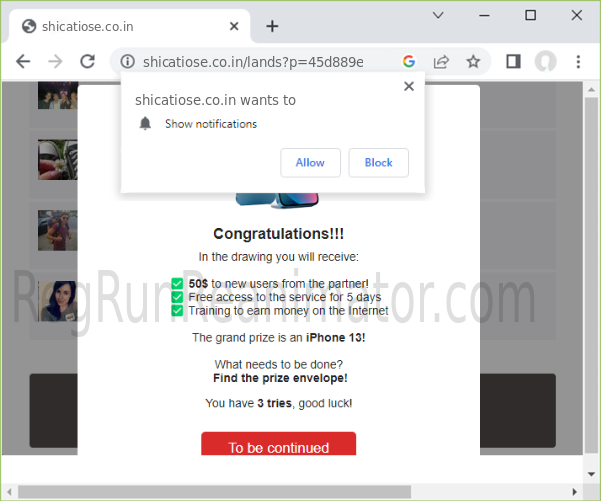
Task: Open the profile avatar menu
Action: [x=545, y=62]
